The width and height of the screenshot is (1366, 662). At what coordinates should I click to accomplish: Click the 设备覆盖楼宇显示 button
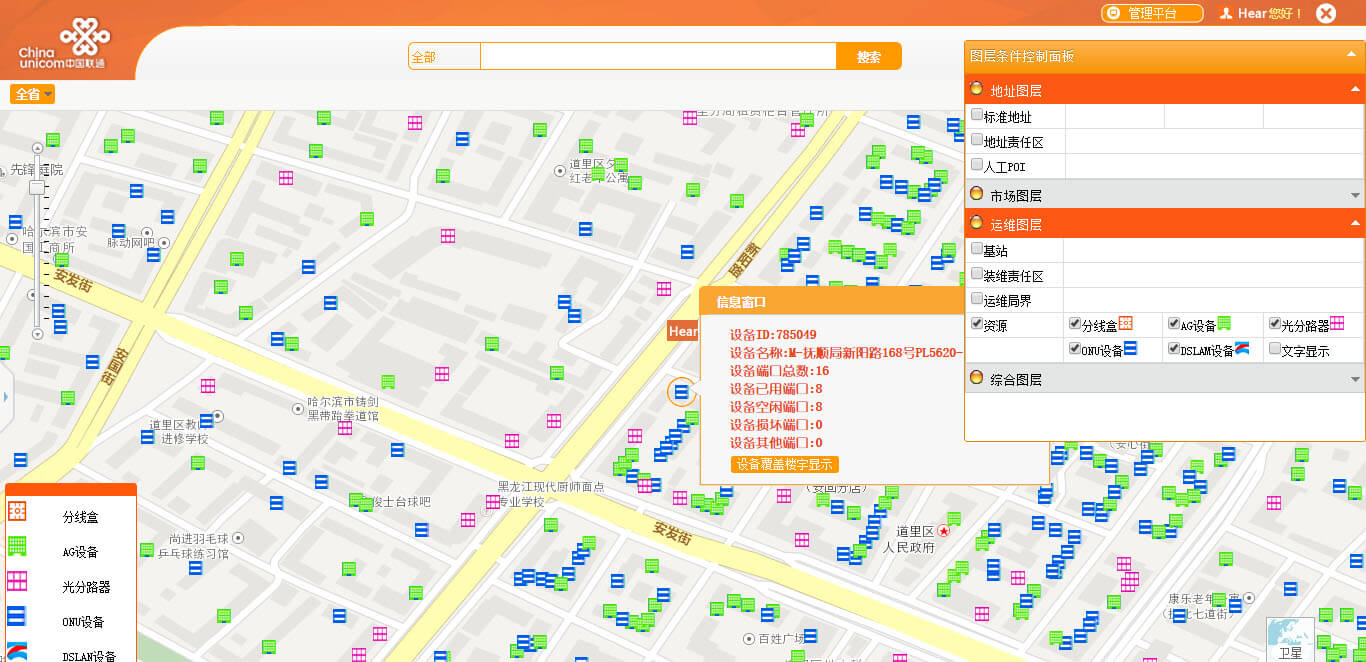785,464
